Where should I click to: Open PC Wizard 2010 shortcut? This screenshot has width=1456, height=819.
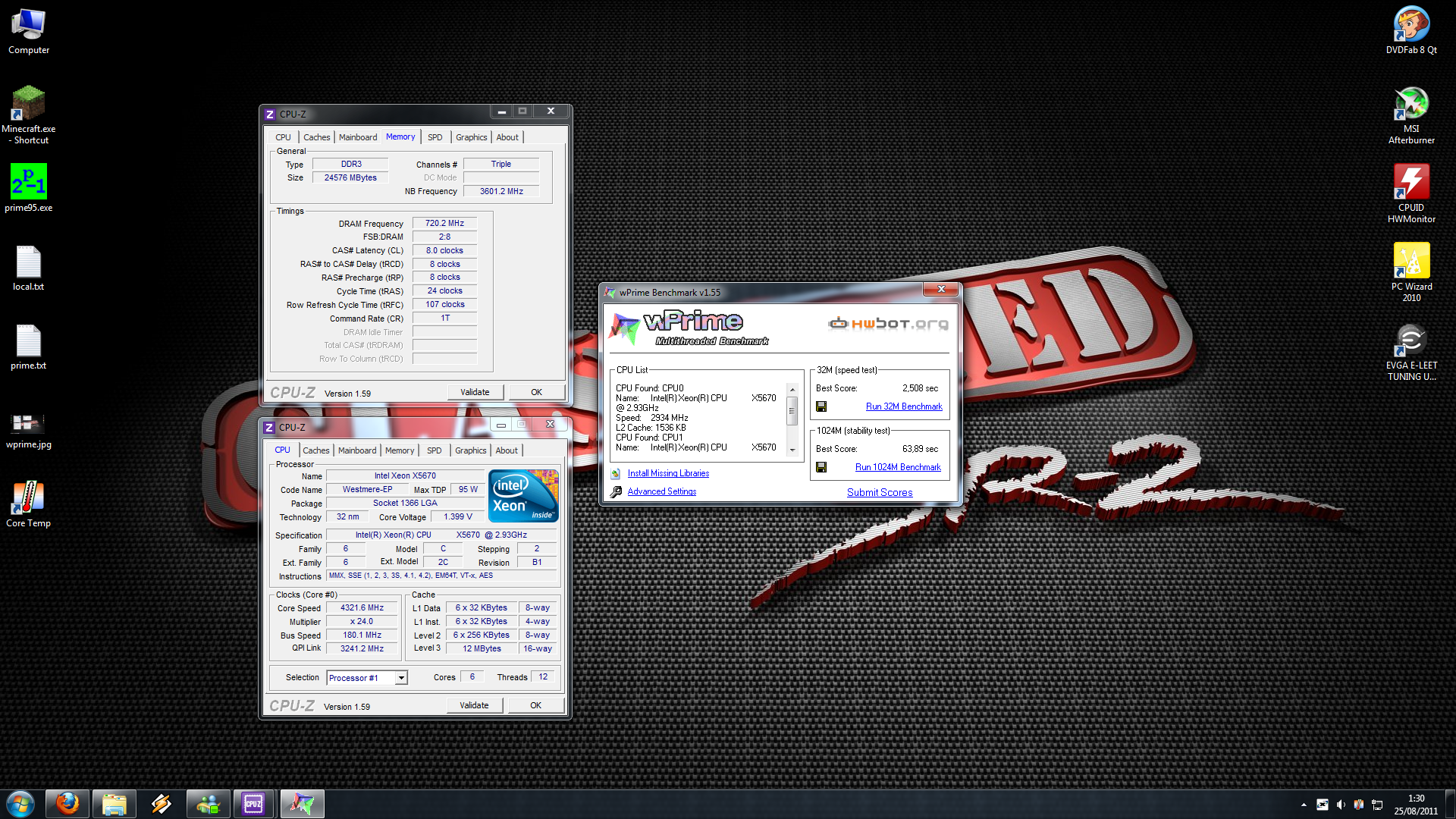pos(1411,271)
